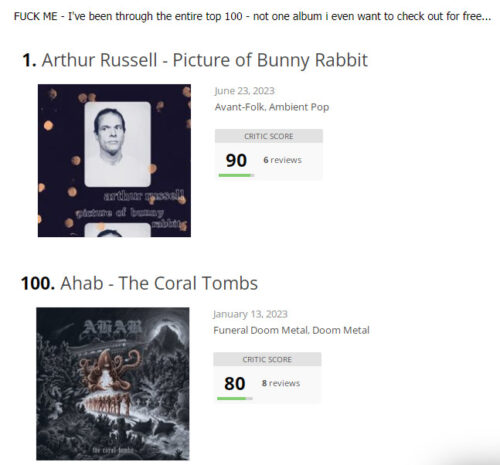The image size is (500, 465).
Task: Click rank number 1. before Arthur Russell
Action: click(x=29, y=60)
